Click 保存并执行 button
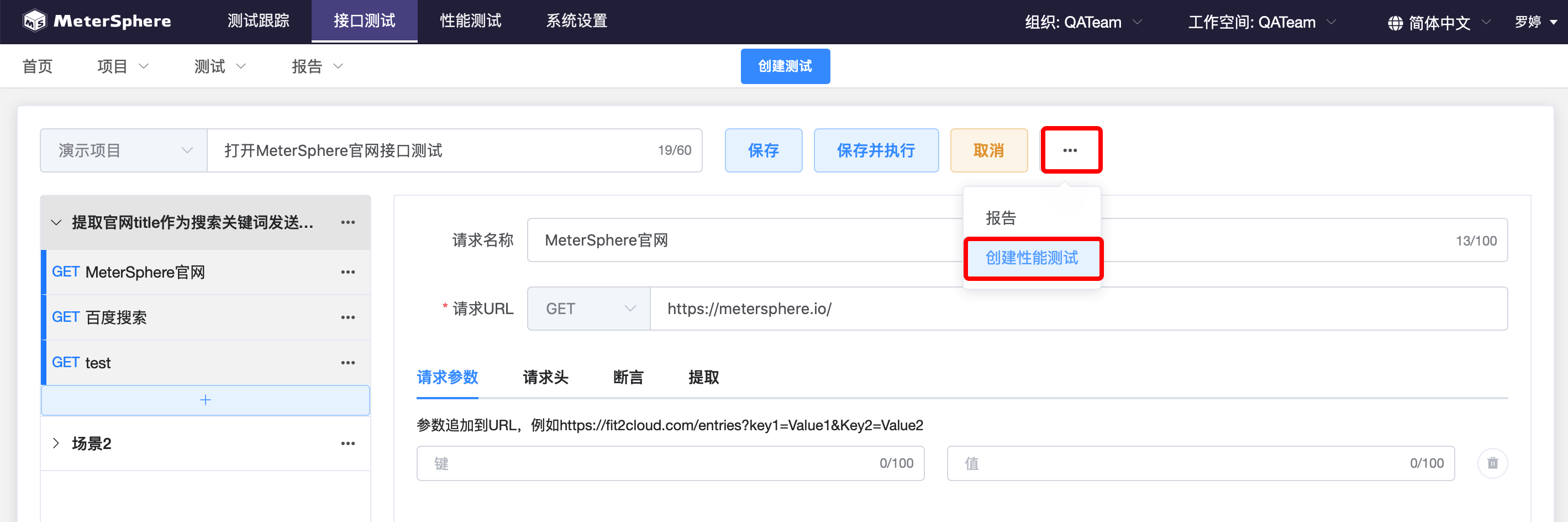This screenshot has width=1568, height=522. click(876, 150)
